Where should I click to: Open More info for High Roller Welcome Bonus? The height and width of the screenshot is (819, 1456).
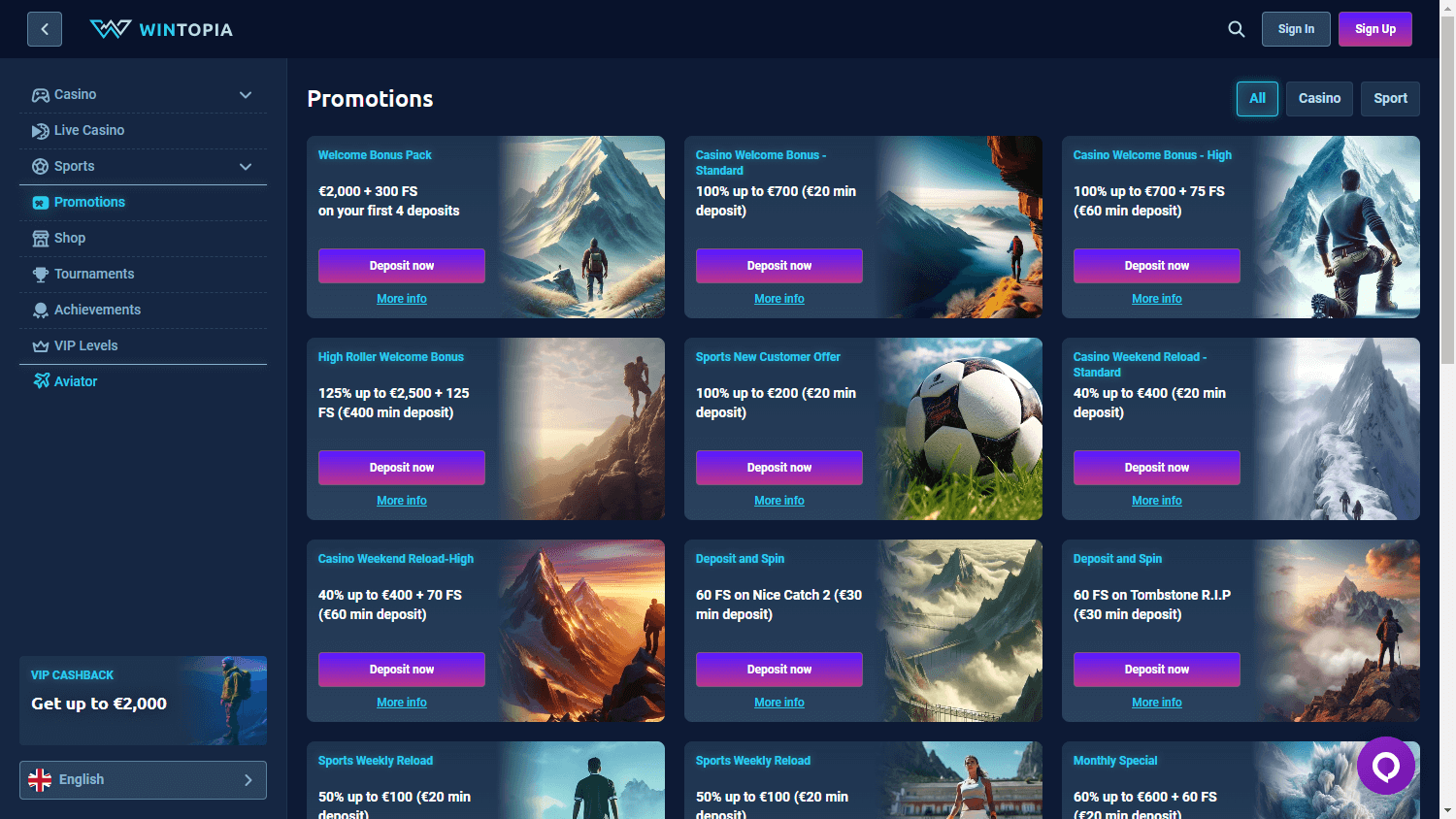(x=402, y=501)
